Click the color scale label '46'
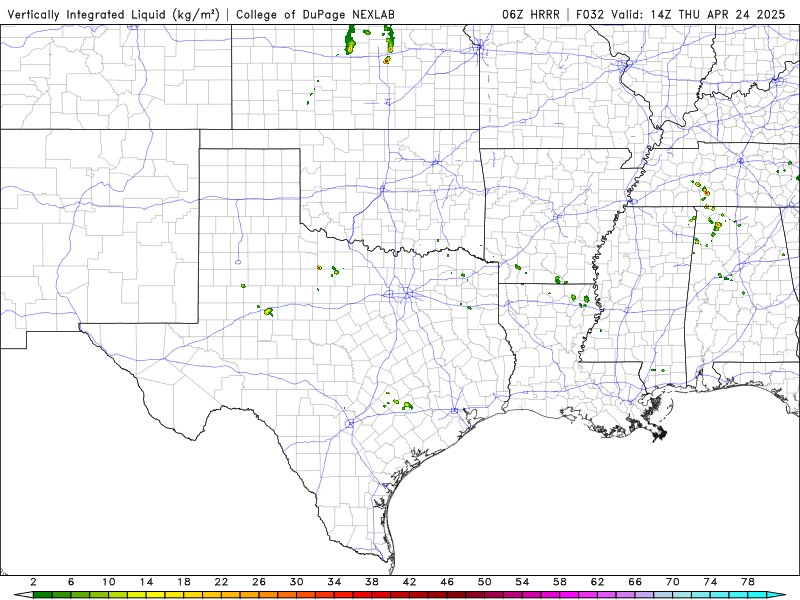The height and width of the screenshot is (600, 800). click(x=447, y=582)
